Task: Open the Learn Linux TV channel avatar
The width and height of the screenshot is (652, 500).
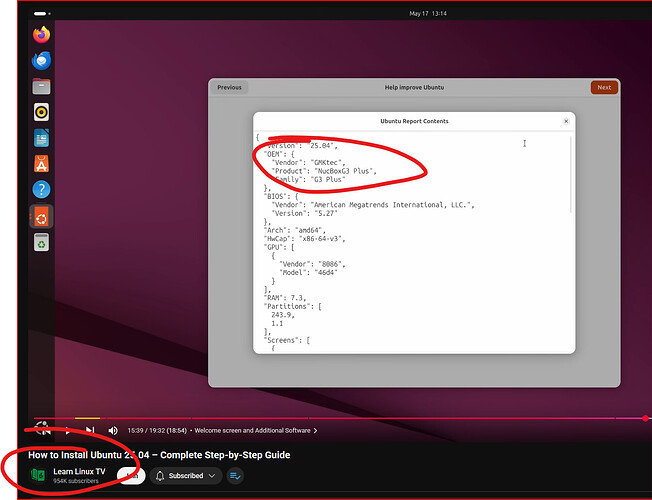Action: 38,475
